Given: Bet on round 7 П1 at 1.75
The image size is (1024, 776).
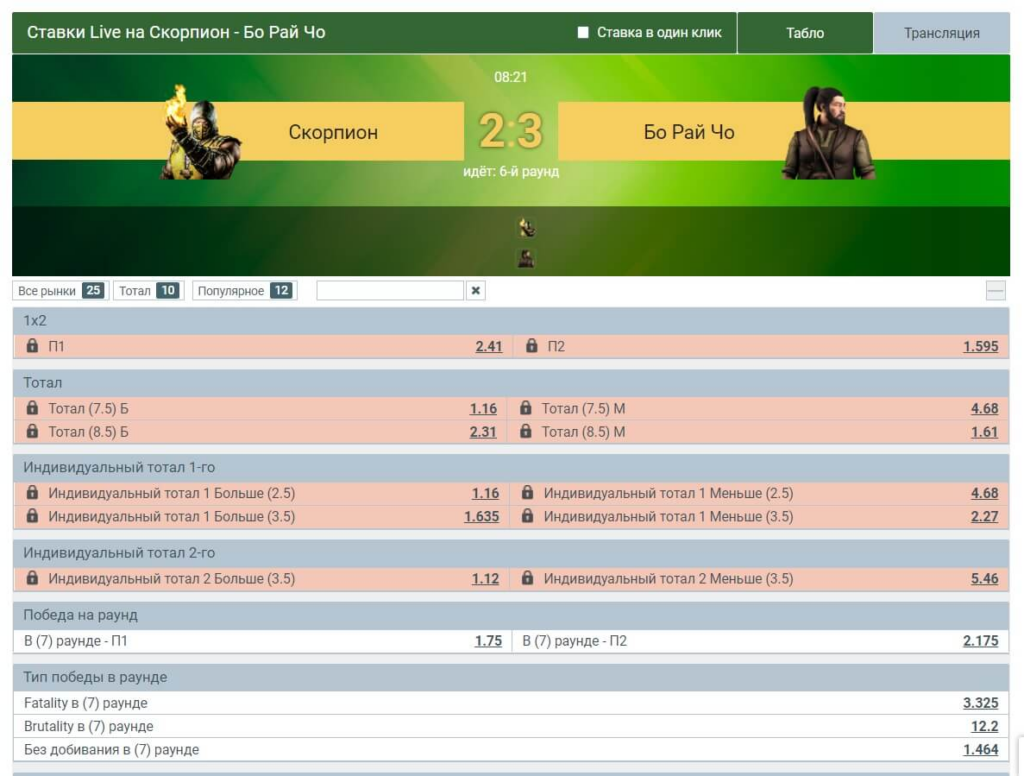Looking at the screenshot, I should 488,641.
